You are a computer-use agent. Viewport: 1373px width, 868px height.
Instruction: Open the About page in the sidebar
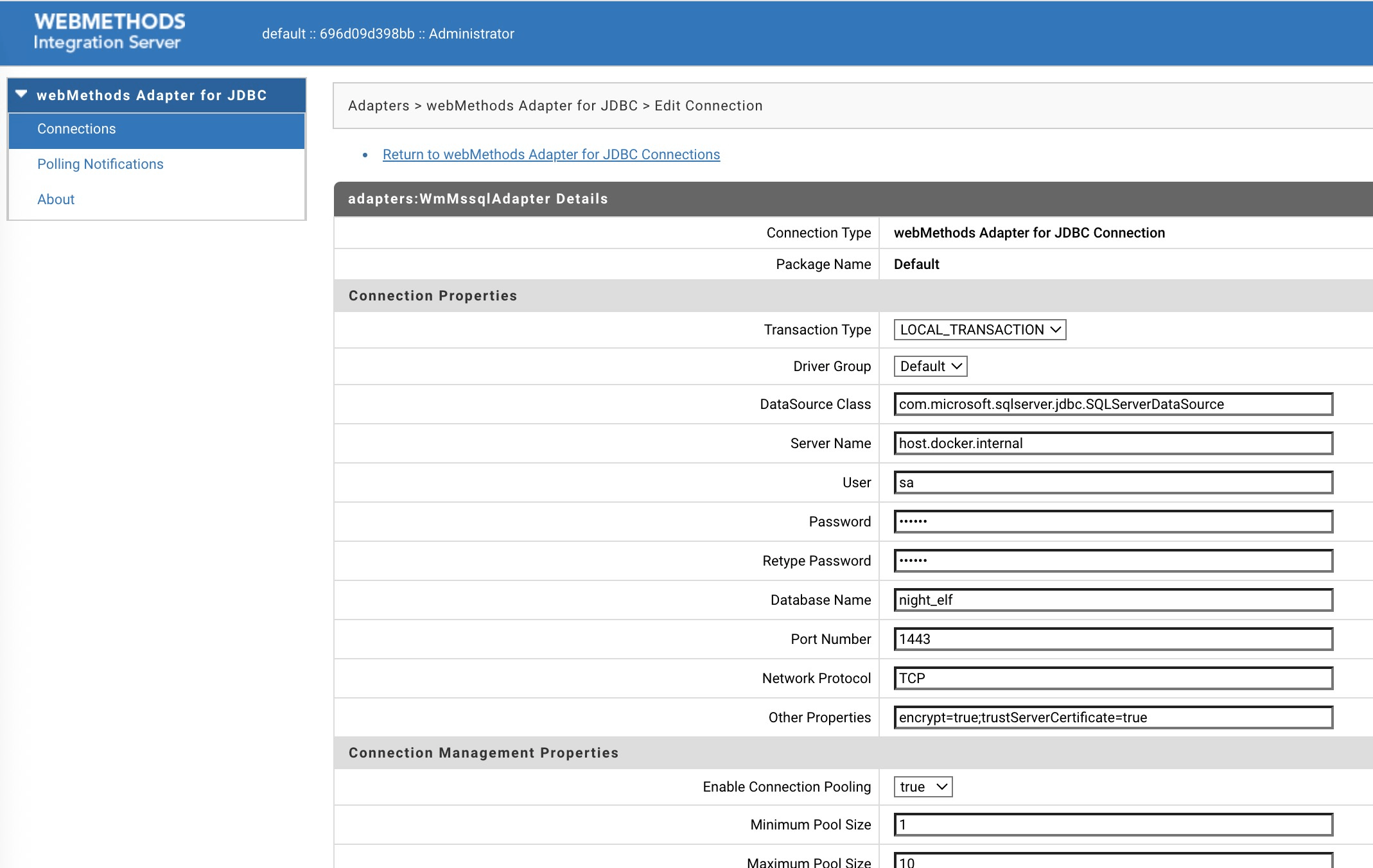pyautogui.click(x=56, y=200)
